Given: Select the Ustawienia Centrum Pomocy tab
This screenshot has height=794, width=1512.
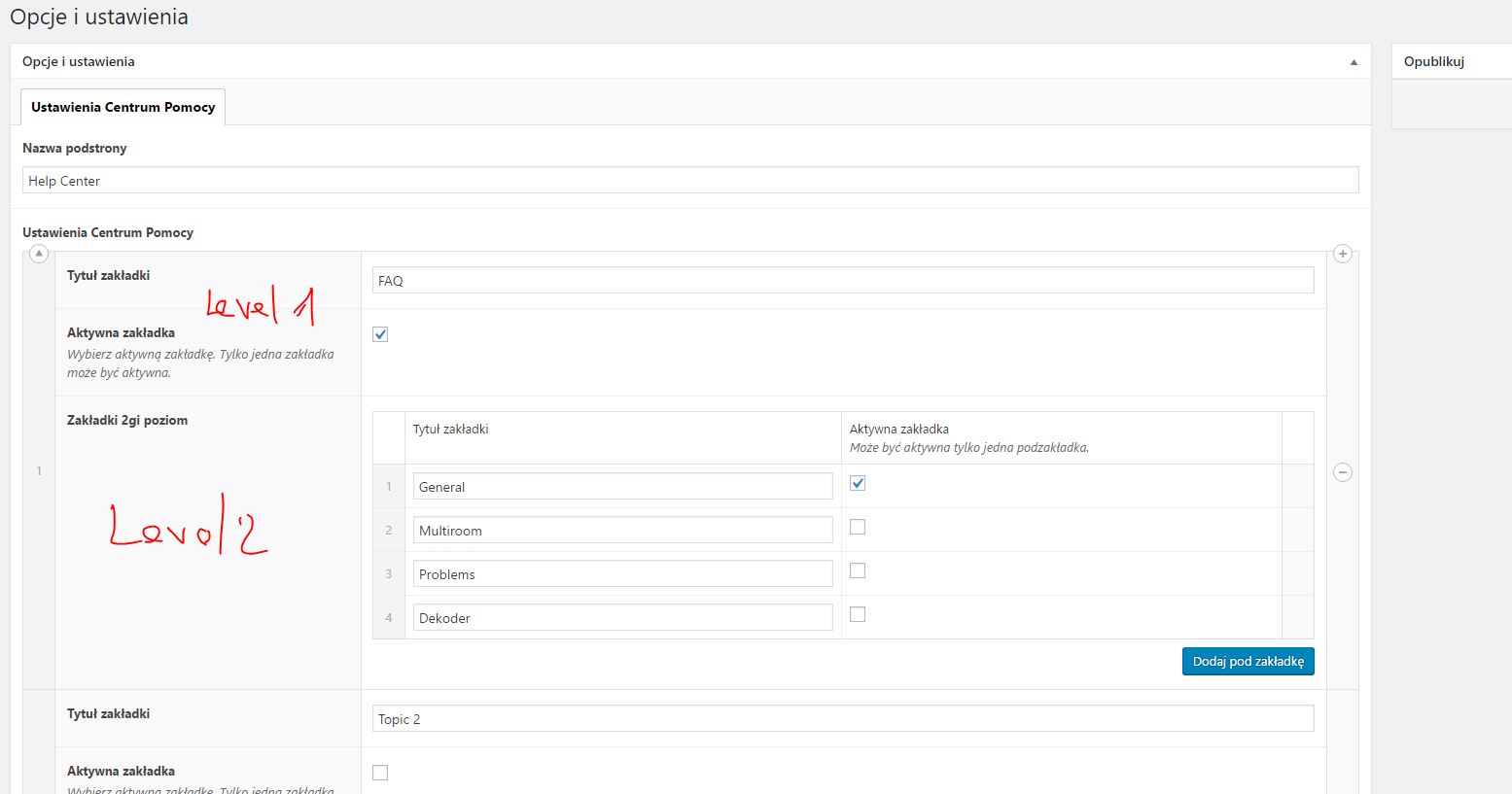Looking at the screenshot, I should click(122, 107).
